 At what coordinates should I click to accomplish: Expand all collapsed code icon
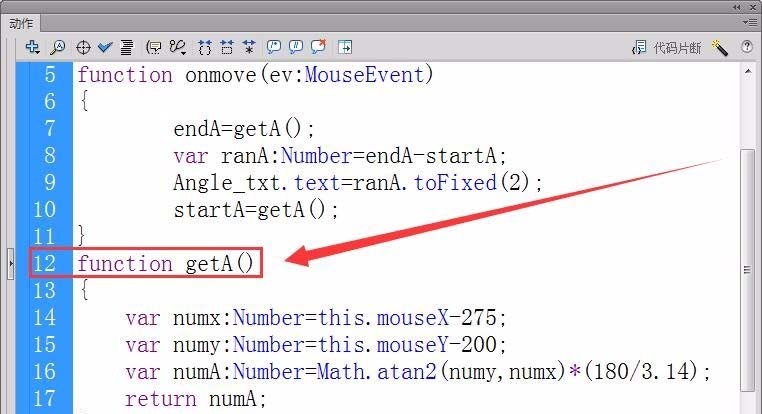click(x=249, y=47)
